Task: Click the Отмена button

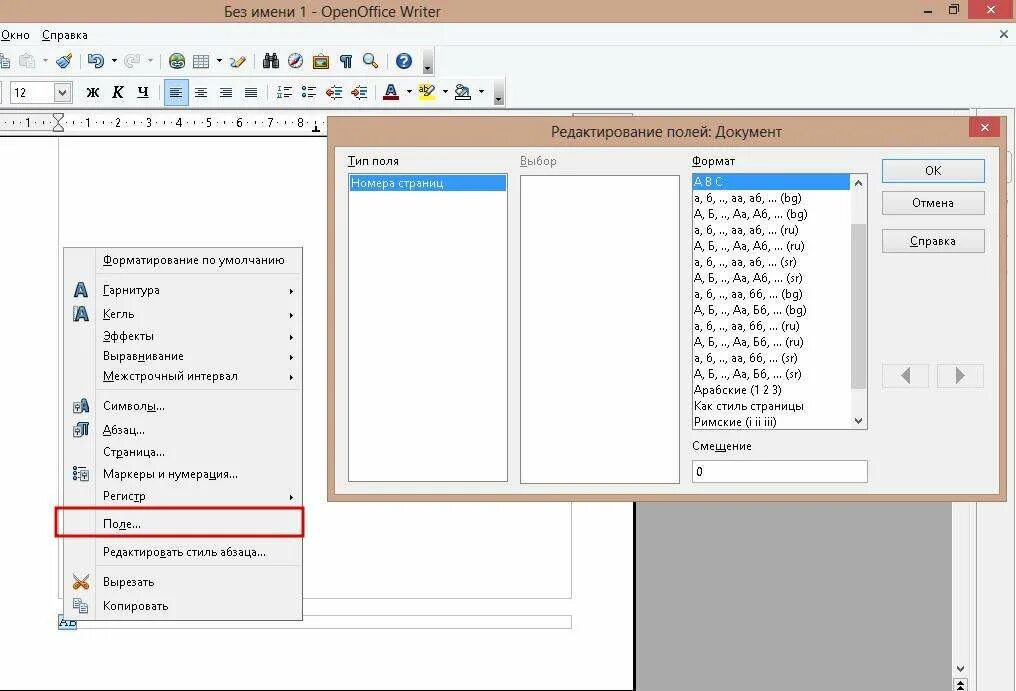Action: [933, 203]
